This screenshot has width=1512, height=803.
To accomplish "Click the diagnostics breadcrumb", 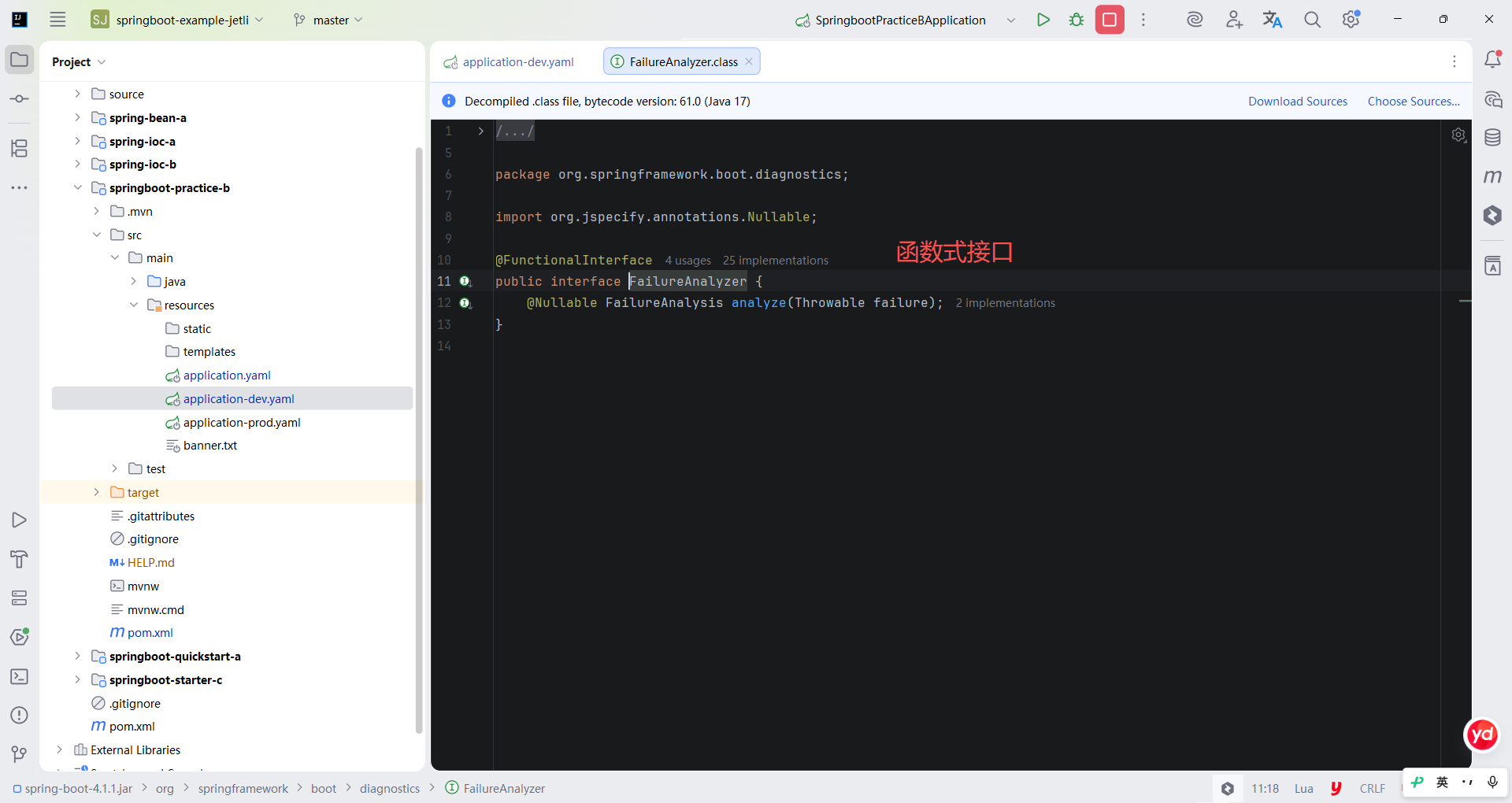I will (x=390, y=789).
